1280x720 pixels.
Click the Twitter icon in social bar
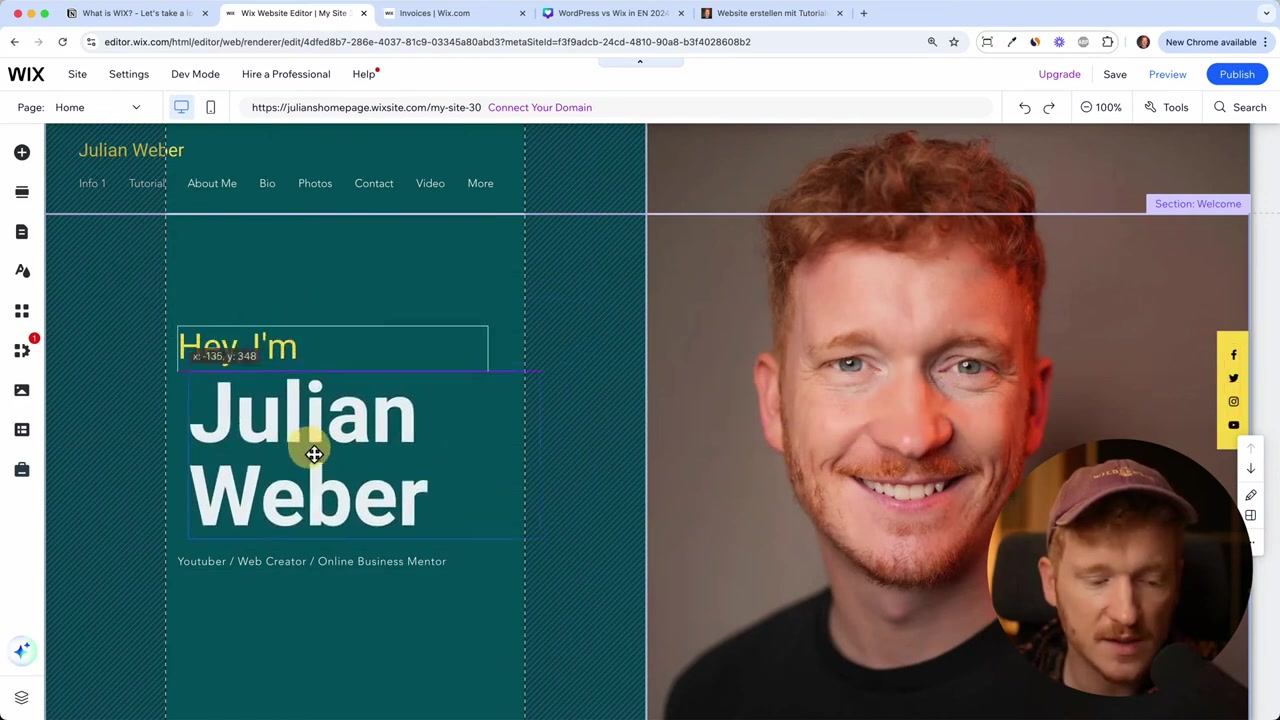1233,378
